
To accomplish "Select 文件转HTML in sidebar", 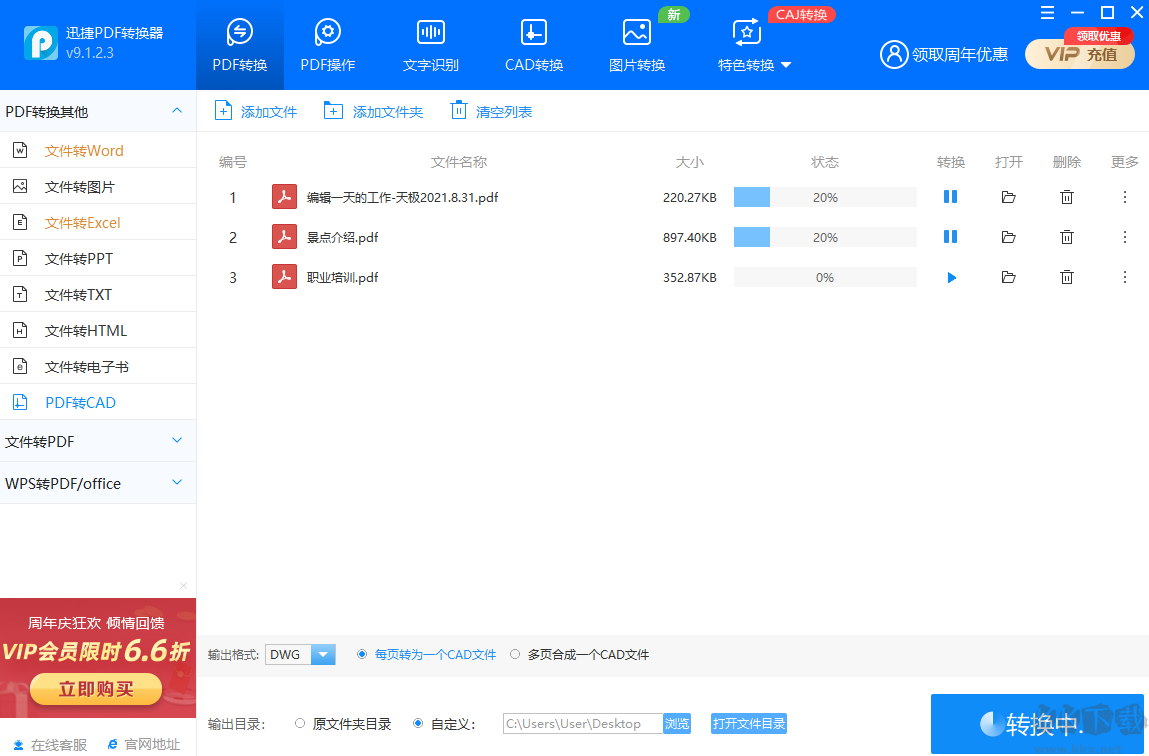I will pyautogui.click(x=98, y=330).
